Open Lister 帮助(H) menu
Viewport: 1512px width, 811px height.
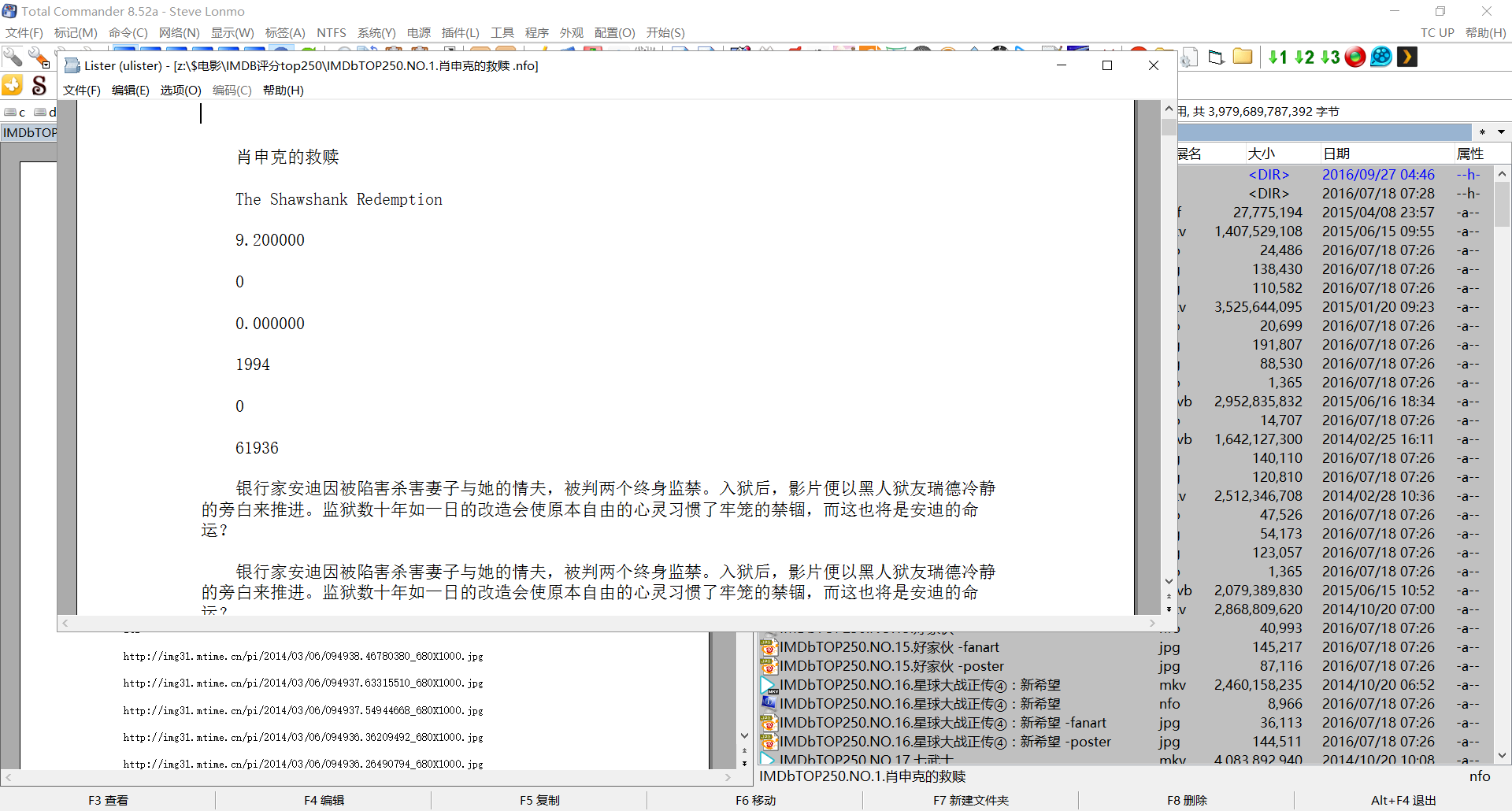point(283,90)
